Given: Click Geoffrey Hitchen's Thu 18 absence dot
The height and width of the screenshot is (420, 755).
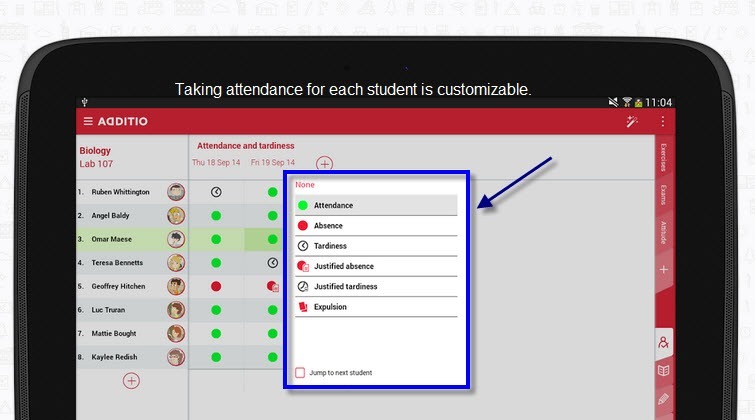Looking at the screenshot, I should [216, 286].
